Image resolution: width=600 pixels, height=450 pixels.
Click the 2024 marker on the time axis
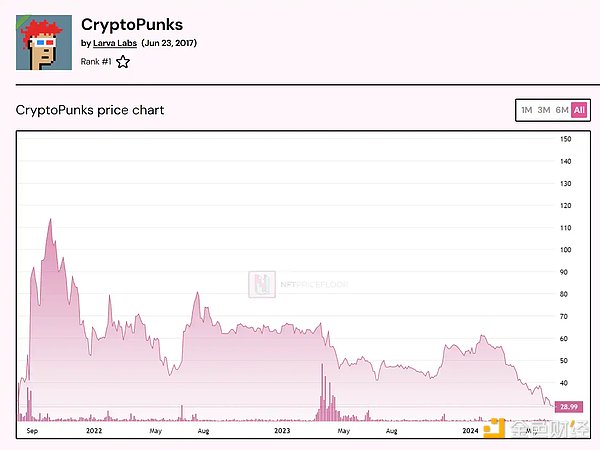tap(472, 430)
